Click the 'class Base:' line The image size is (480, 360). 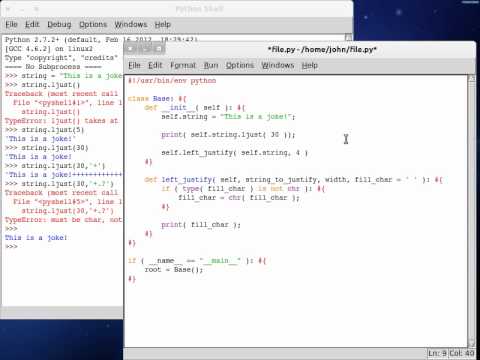pos(157,99)
